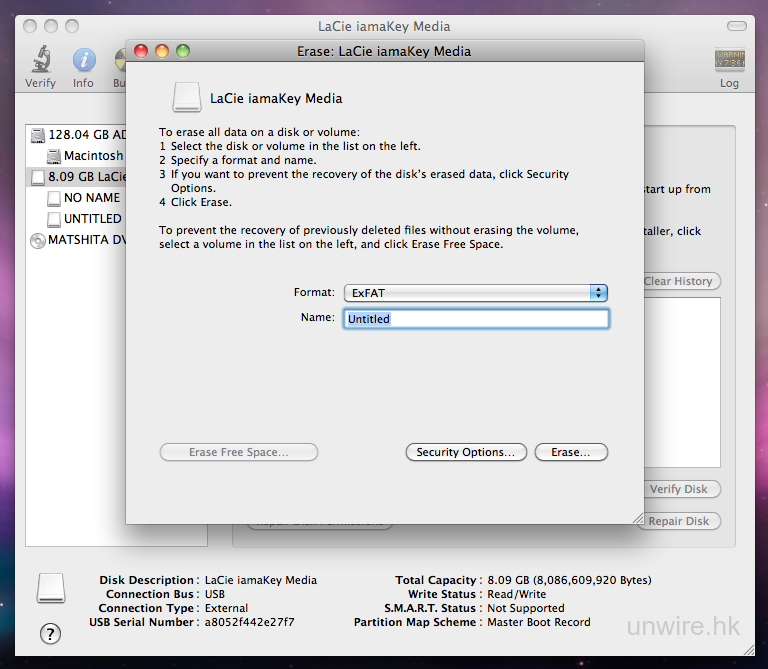This screenshot has width=768, height=669.
Task: Open the Format dropdown showing ExFAT
Action: click(476, 293)
